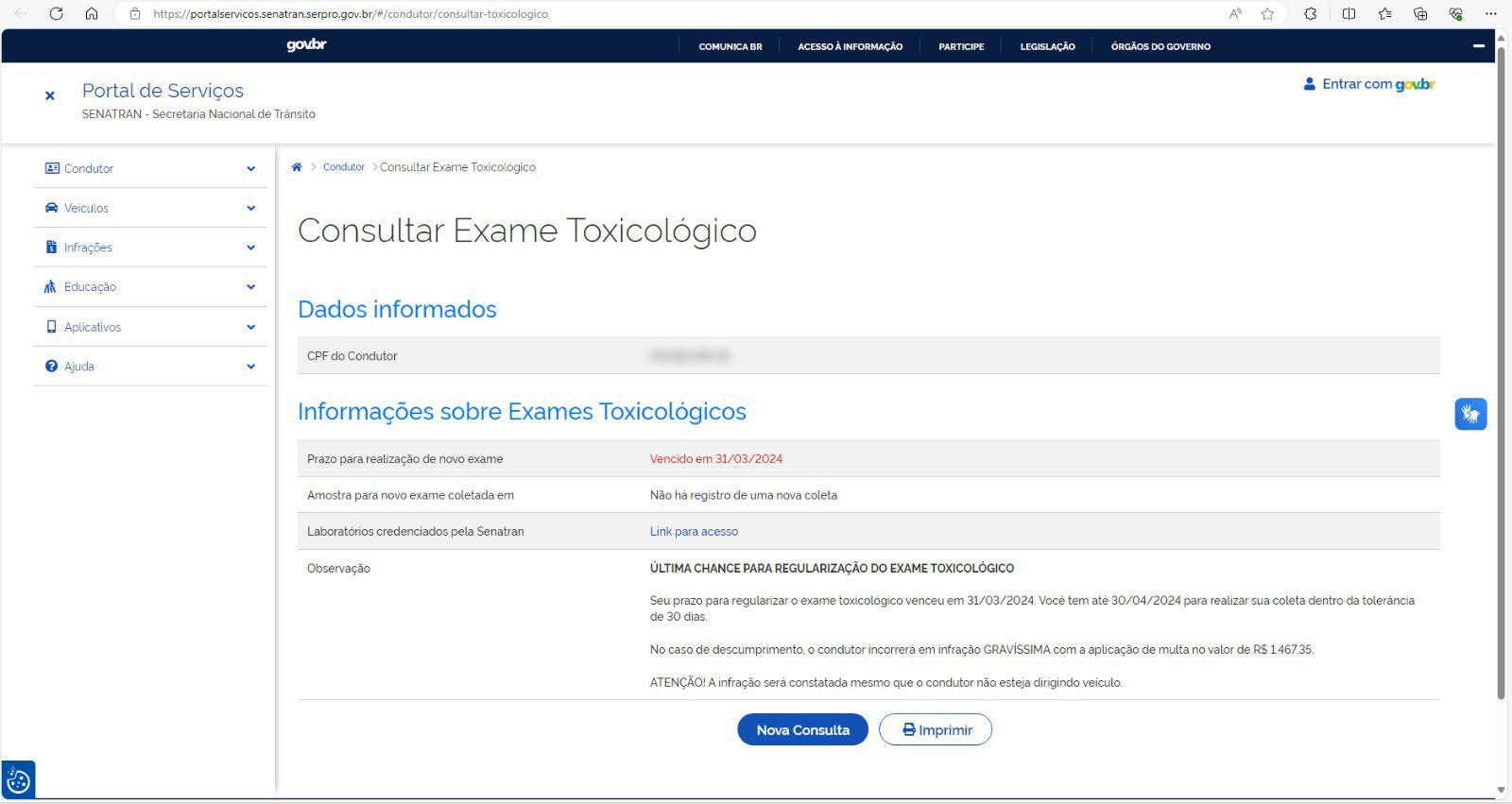1512x804 pixels.
Task: Click the browser back arrow
Action: click(21, 14)
